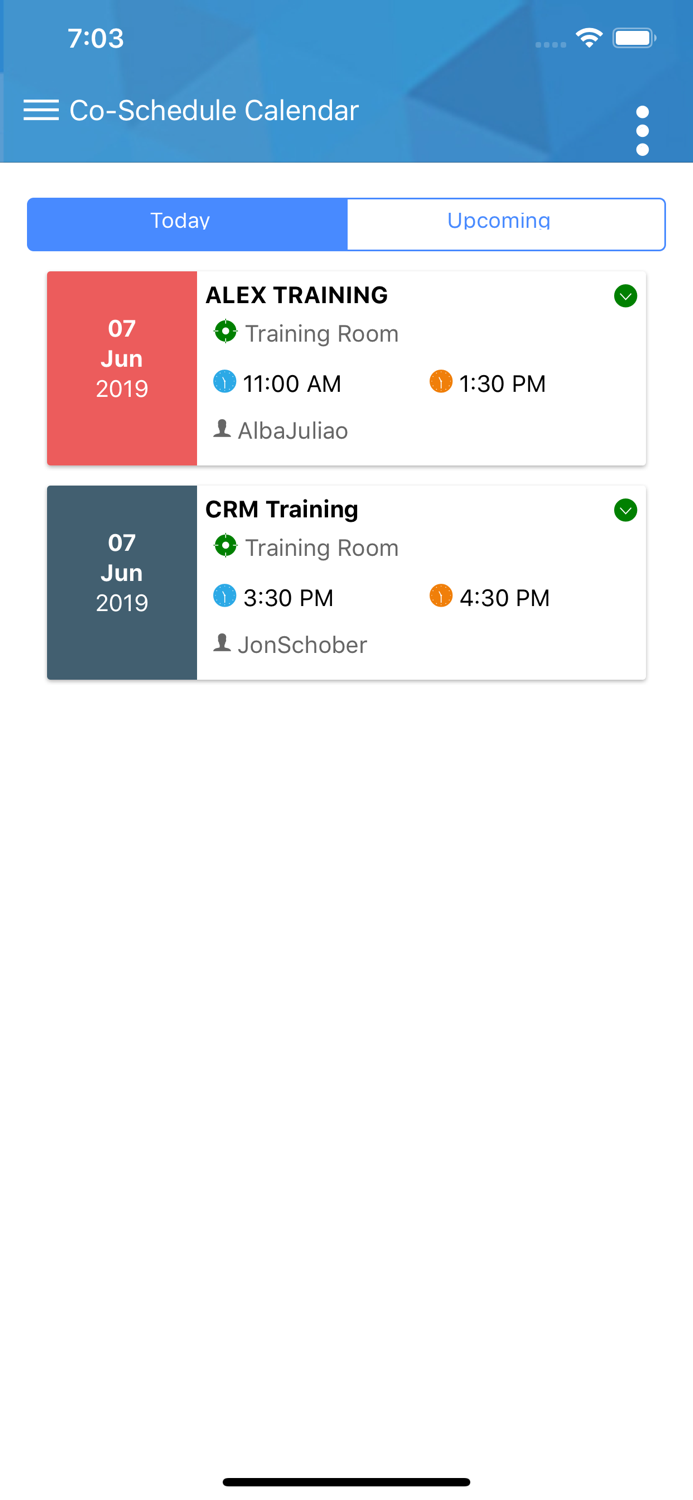Click the dark date block for CRM Training
This screenshot has width=693, height=1500.
[x=121, y=582]
